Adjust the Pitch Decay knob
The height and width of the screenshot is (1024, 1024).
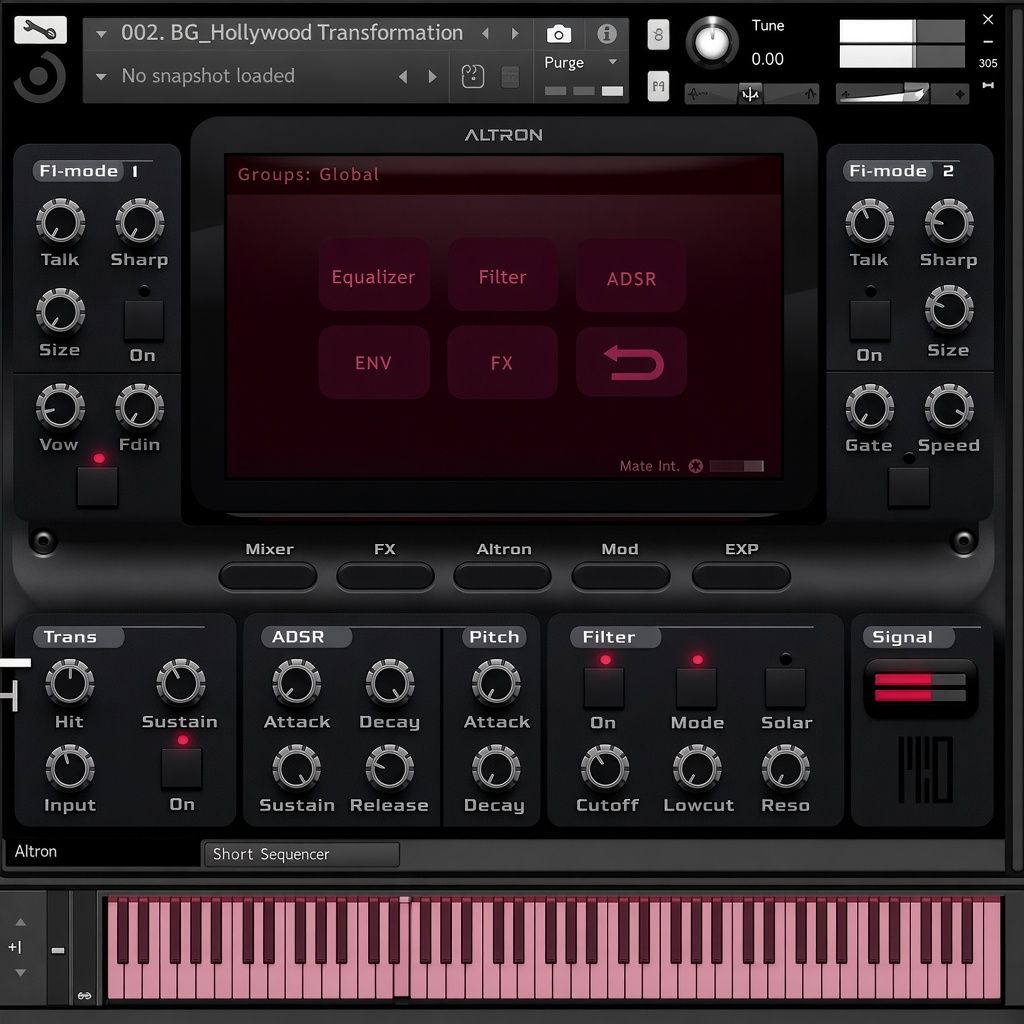[496, 769]
